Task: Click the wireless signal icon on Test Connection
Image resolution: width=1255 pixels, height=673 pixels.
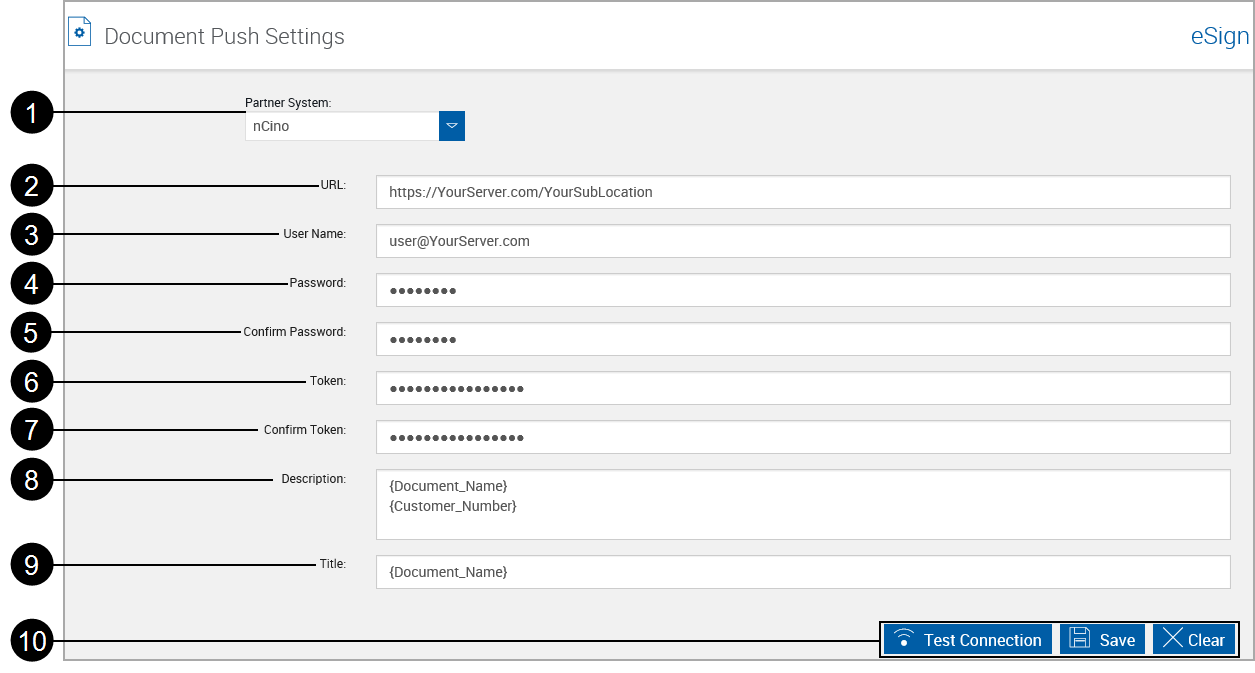Action: (904, 638)
